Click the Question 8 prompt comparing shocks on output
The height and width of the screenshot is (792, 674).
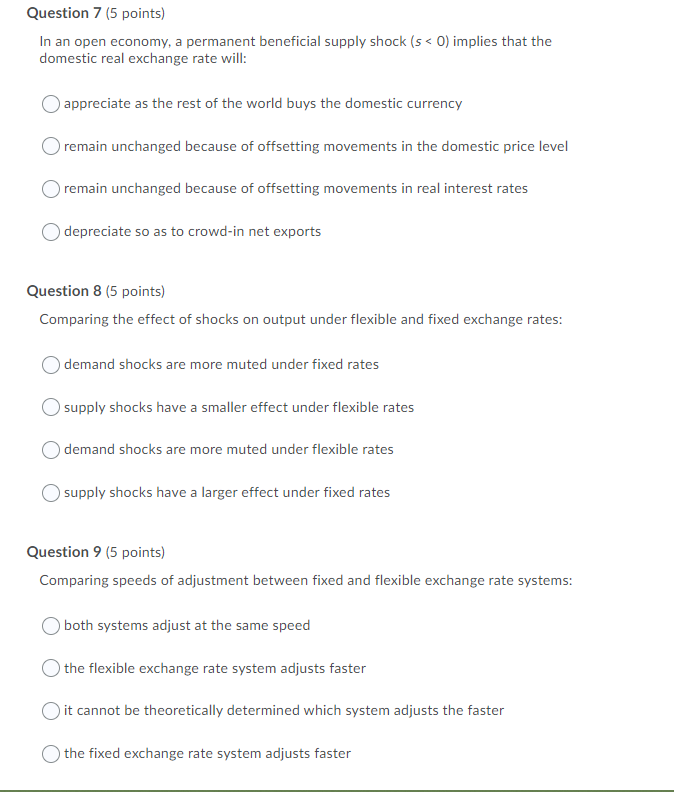[301, 320]
